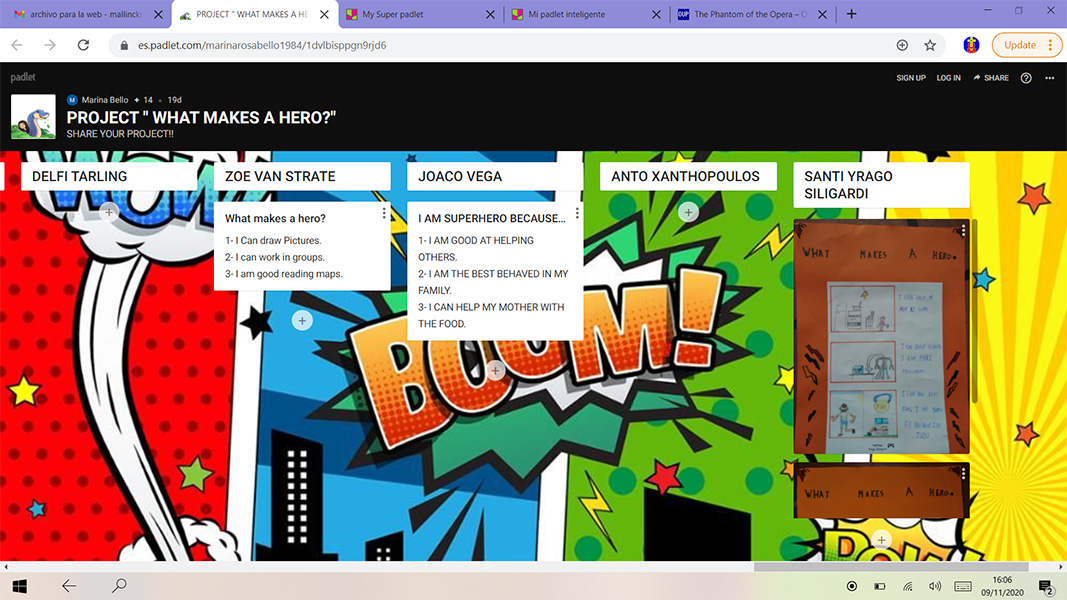Switch to 'The Phantom of the Opera' tab
Viewport: 1067px width, 600px height.
(752, 14)
